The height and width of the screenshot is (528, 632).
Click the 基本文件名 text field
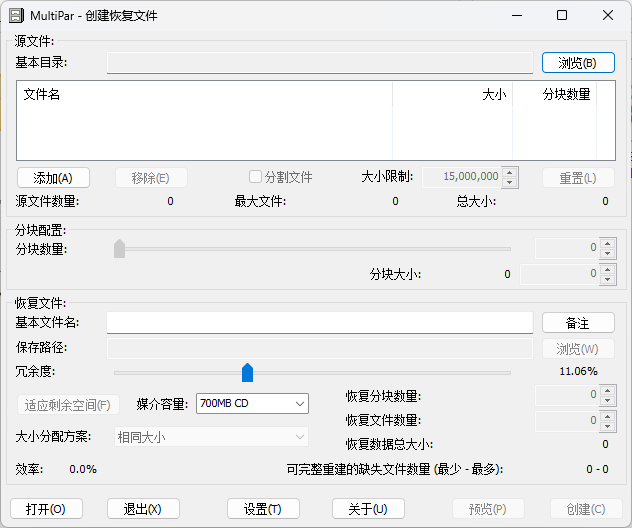(320, 323)
